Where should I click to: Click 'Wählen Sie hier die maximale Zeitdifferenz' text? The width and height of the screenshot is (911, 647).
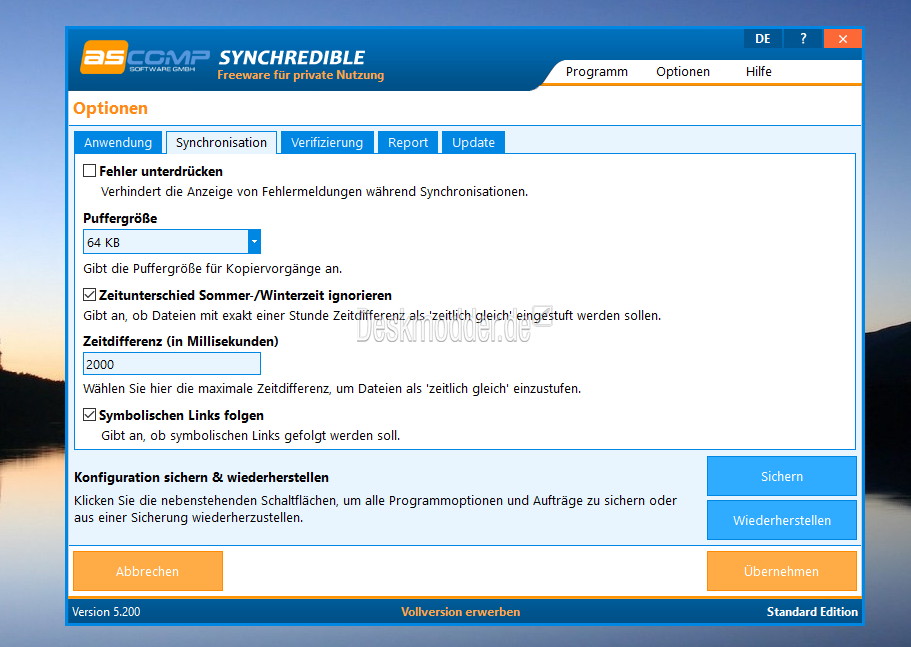[332, 389]
